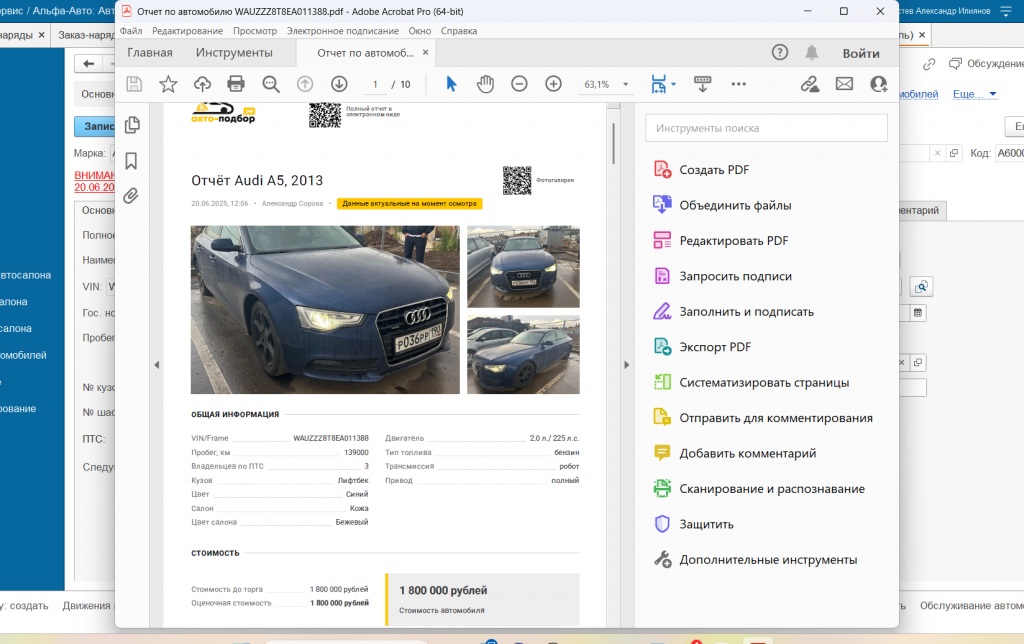
Task: Select the Hand pan tool
Action: coord(485,84)
